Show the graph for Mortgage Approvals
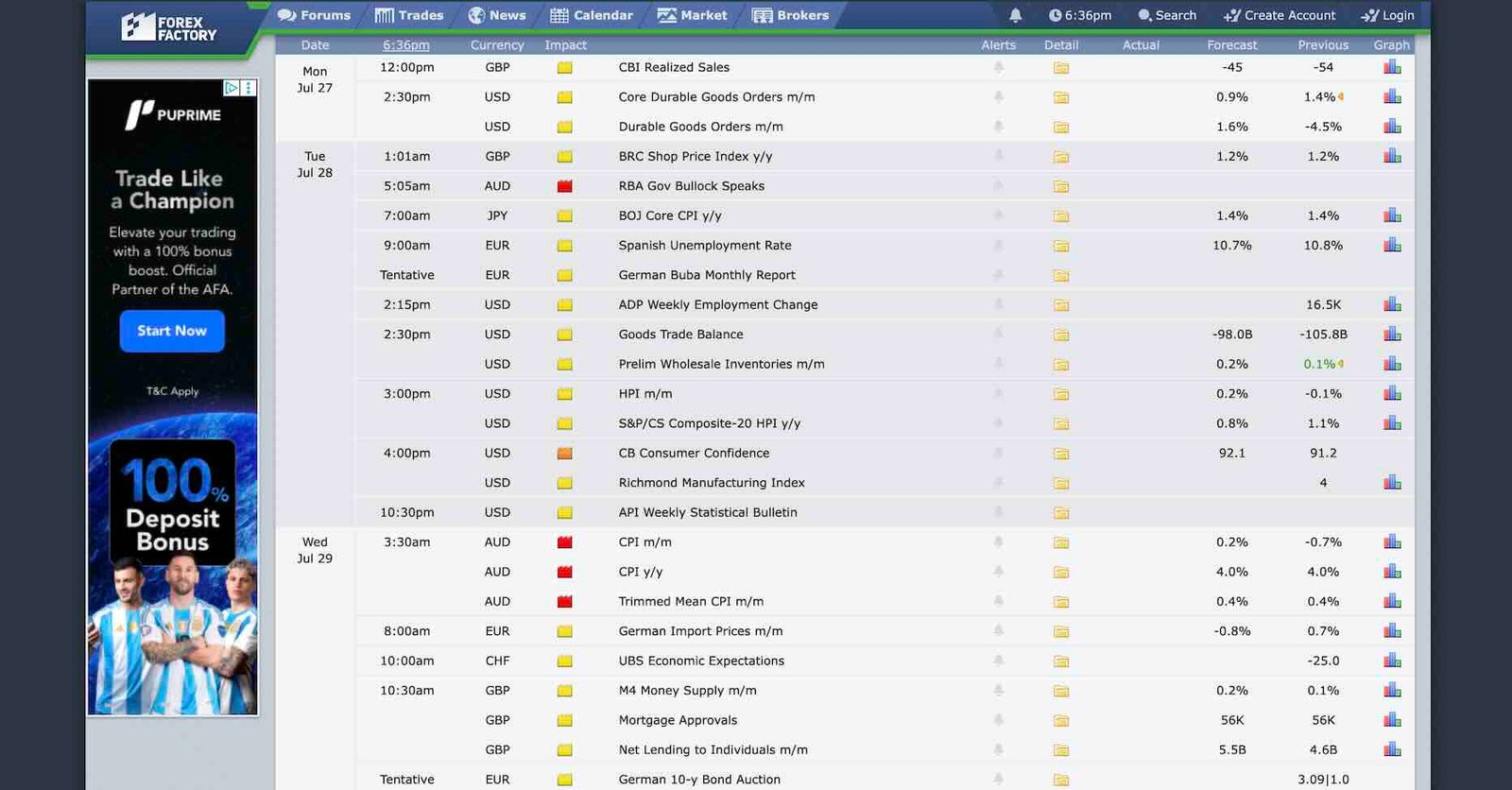Image resolution: width=1512 pixels, height=790 pixels. (x=1392, y=719)
